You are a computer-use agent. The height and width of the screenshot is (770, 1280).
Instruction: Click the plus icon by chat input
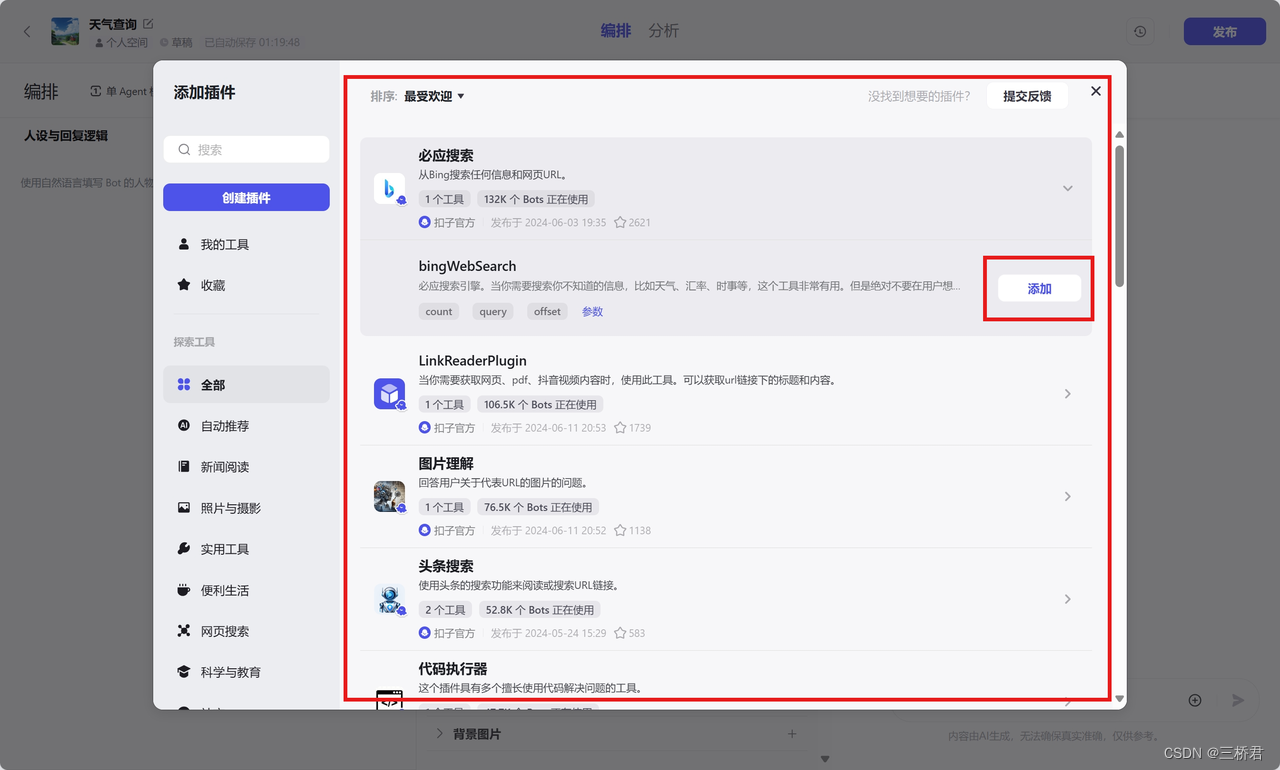[1195, 700]
